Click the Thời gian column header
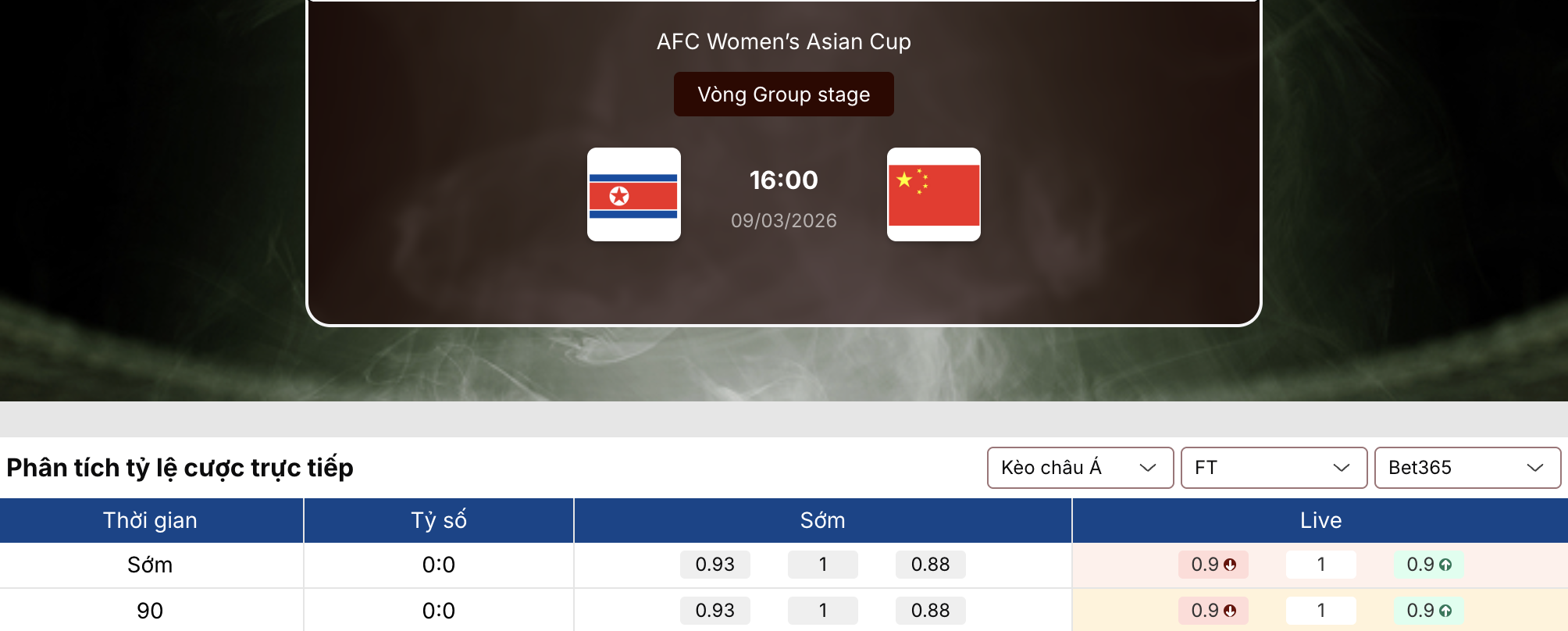Screen dimensions: 1568x631 tap(151, 520)
